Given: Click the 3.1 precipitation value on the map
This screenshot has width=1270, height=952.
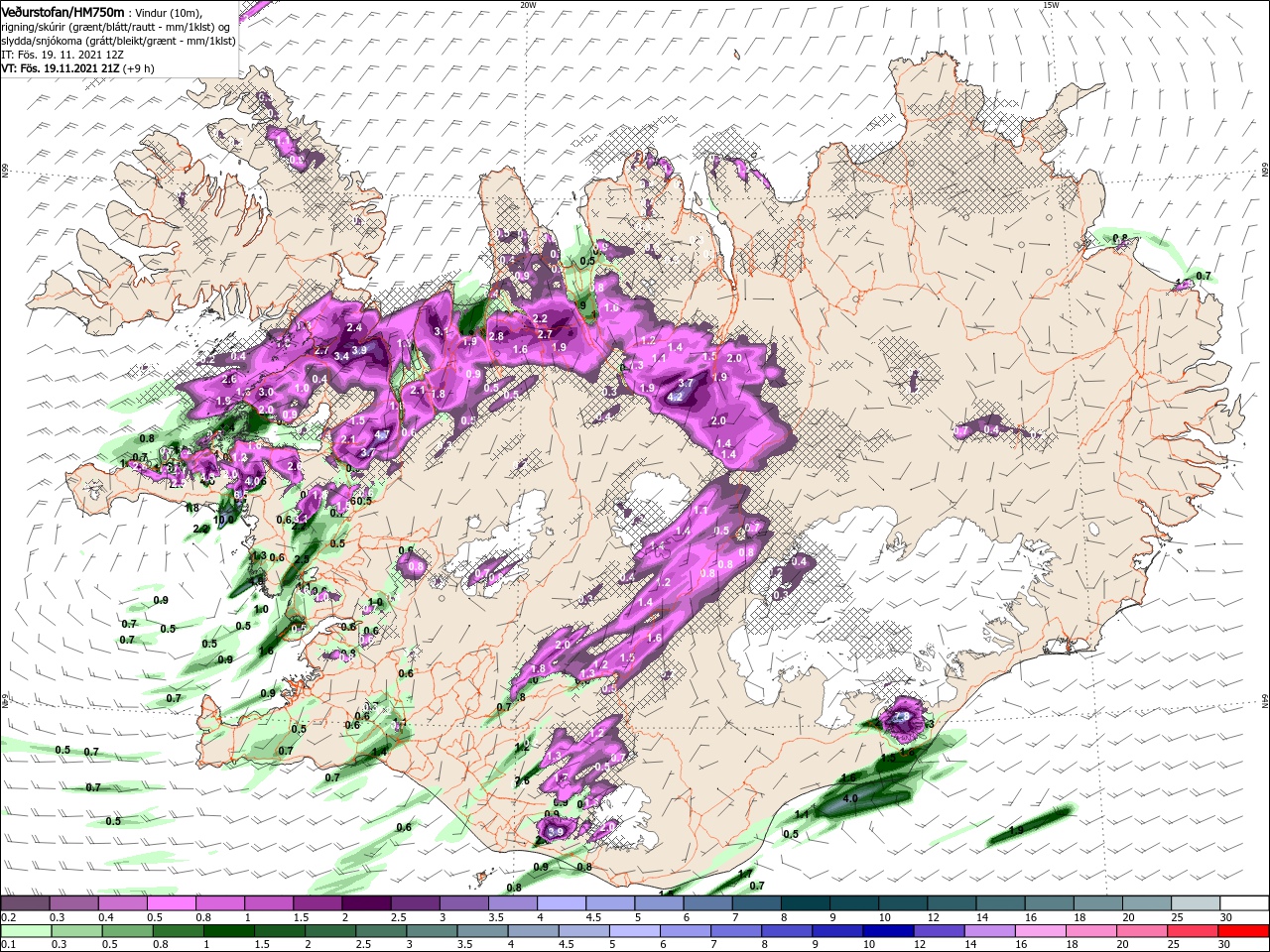Looking at the screenshot, I should click(x=442, y=331).
